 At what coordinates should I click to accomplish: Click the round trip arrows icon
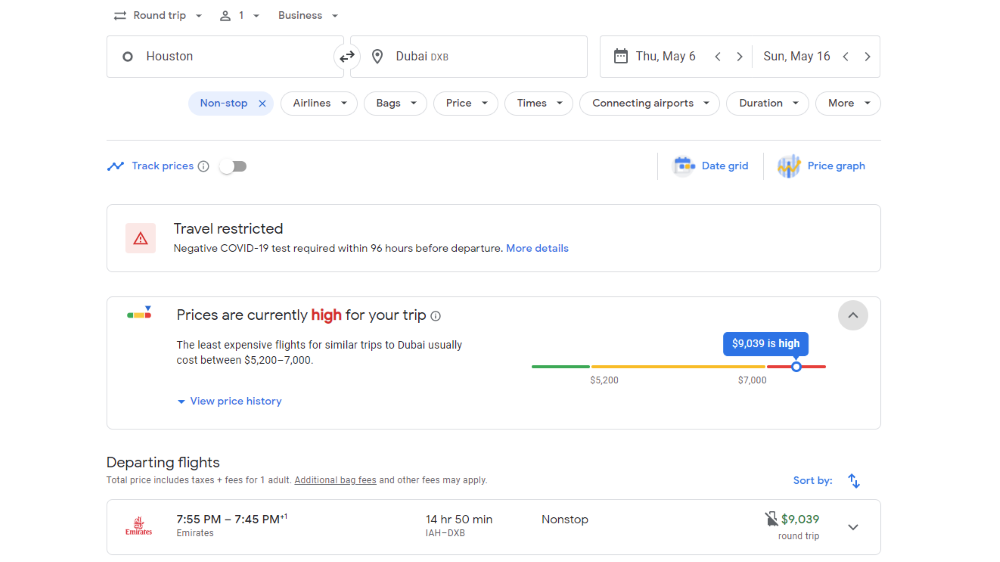pyautogui.click(x=120, y=16)
